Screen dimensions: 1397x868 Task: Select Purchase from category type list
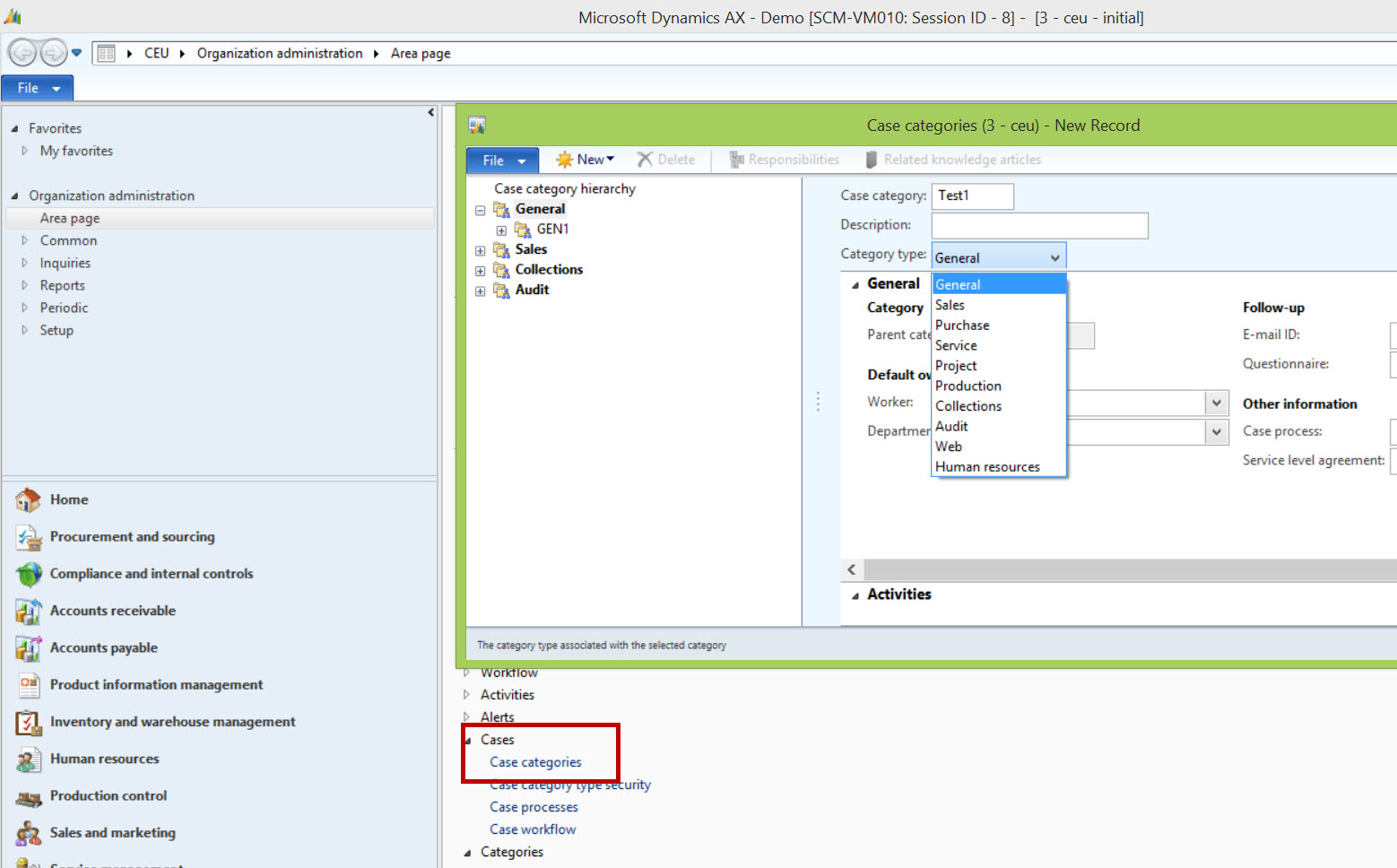point(962,325)
